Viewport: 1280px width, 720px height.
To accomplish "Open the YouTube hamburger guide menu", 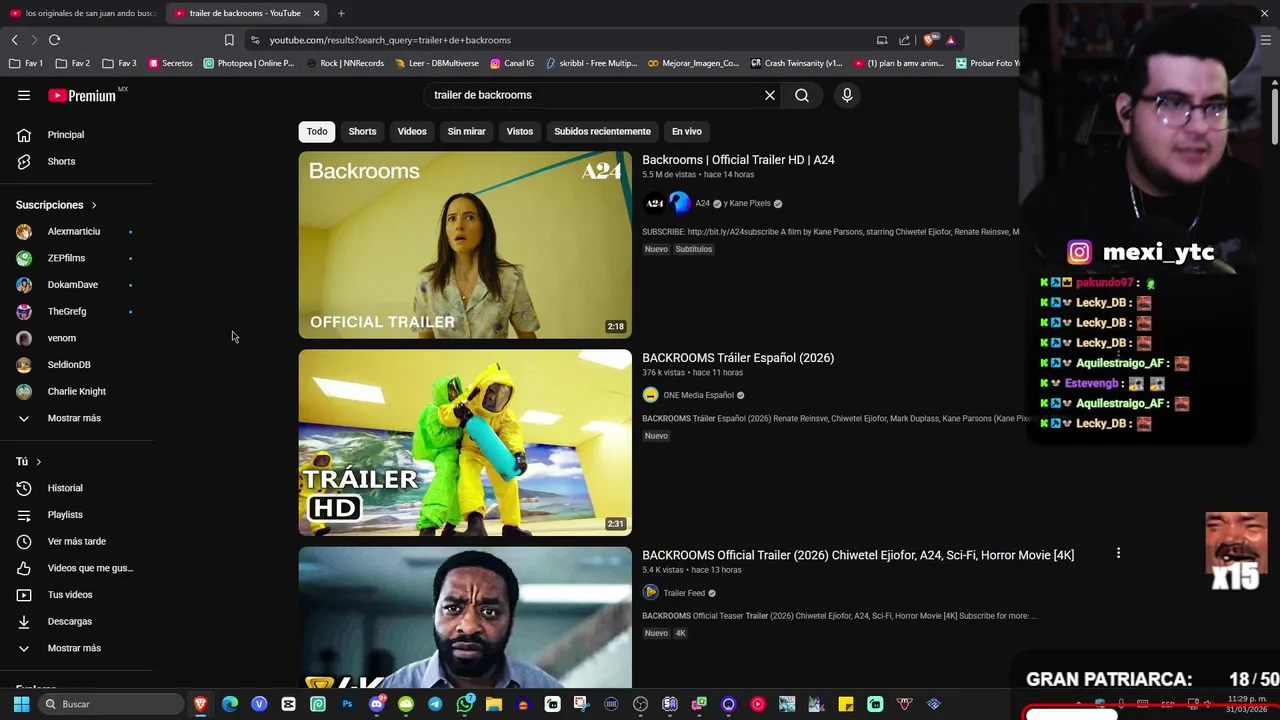I will pos(24,95).
